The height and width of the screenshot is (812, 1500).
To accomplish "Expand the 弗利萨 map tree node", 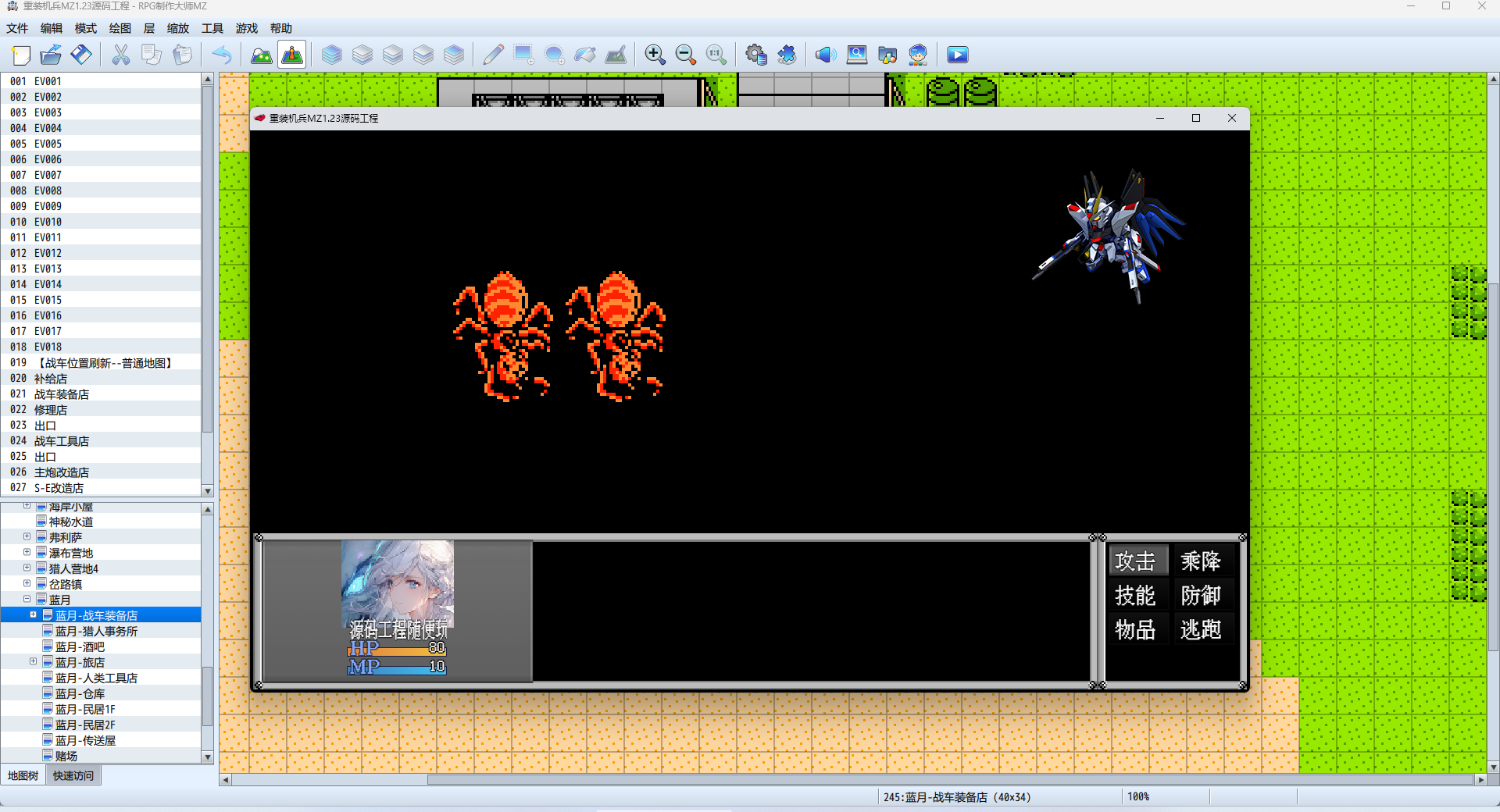I will 27,537.
